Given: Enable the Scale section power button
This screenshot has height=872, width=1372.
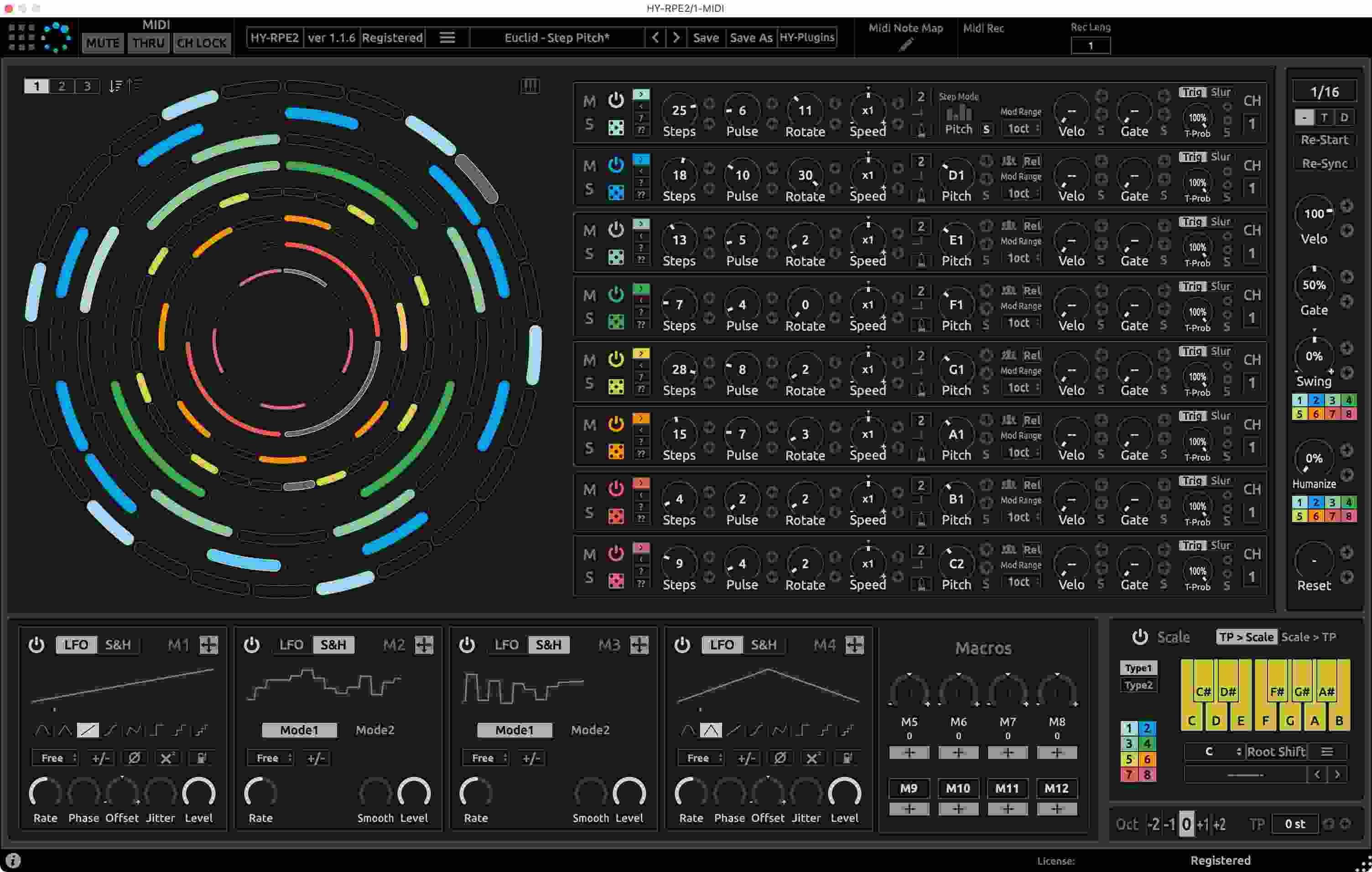Looking at the screenshot, I should pyautogui.click(x=1139, y=637).
